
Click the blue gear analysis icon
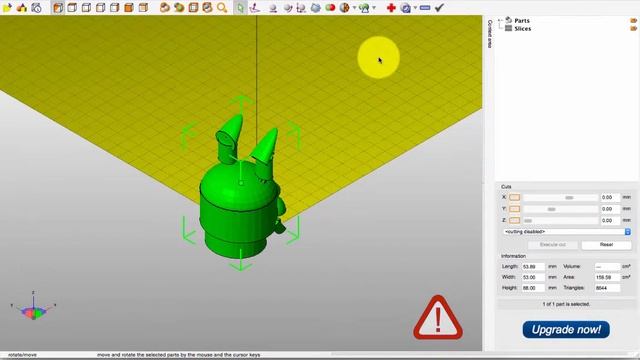pos(405,7)
